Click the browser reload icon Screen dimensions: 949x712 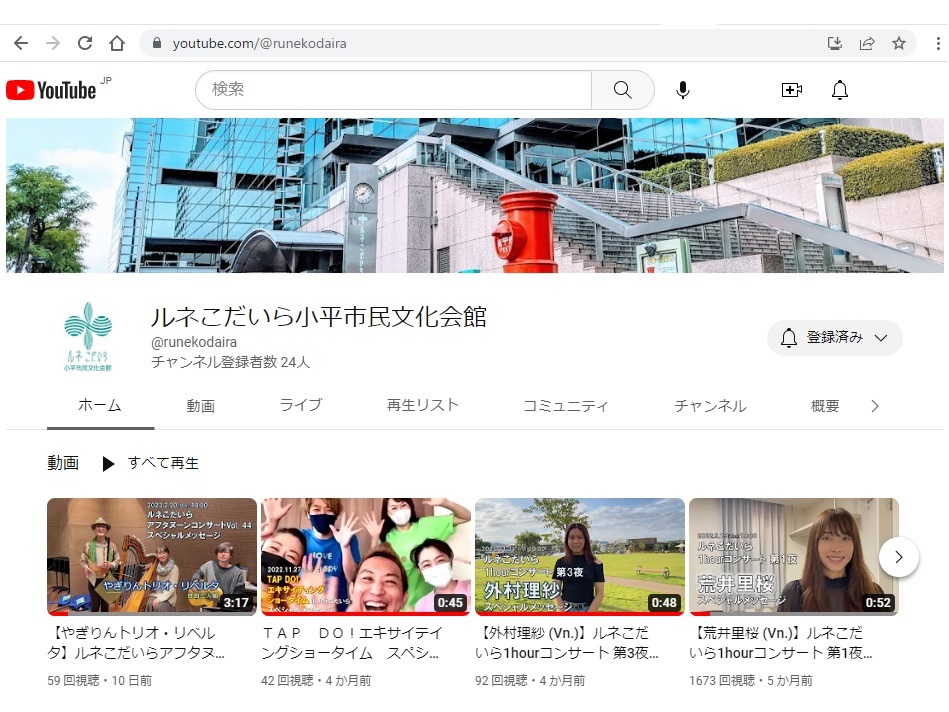(85, 43)
